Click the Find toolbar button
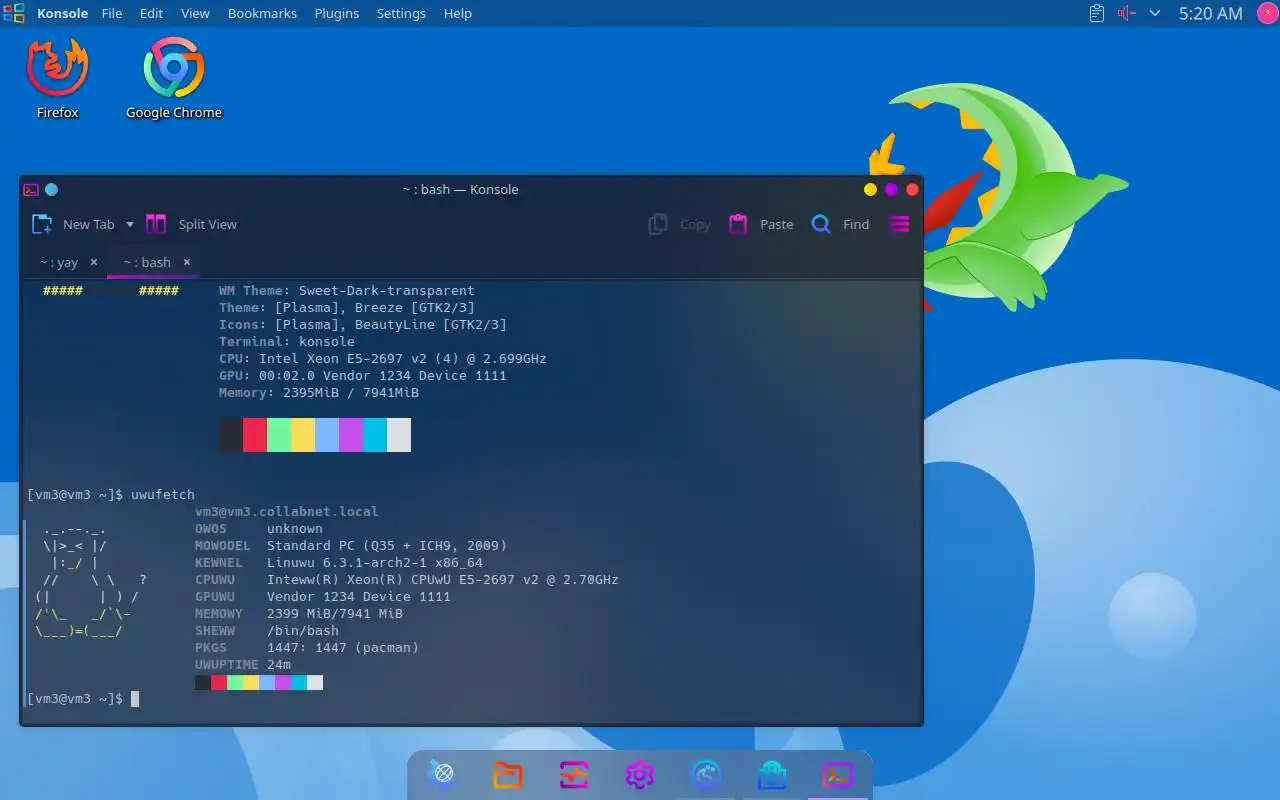1280x800 pixels. (840, 224)
